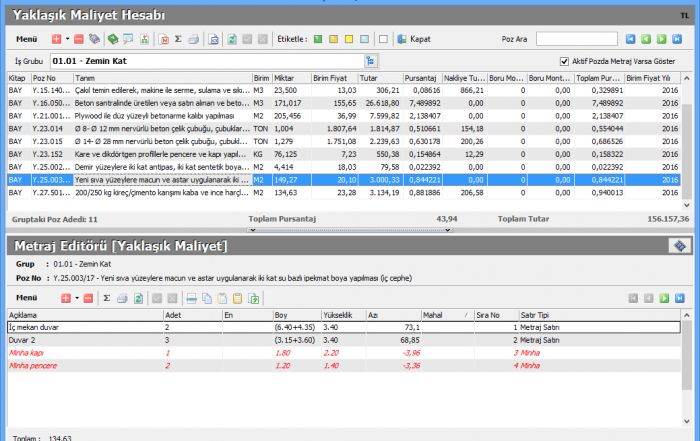Open the top Menü in cost toolbar

pos(29,39)
